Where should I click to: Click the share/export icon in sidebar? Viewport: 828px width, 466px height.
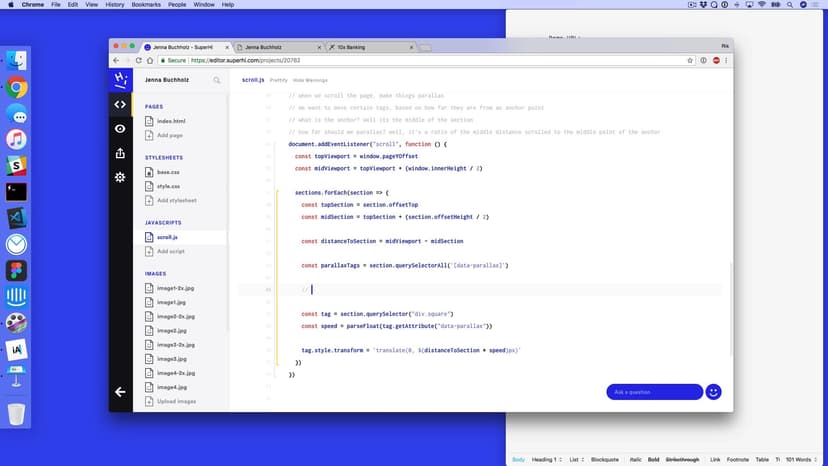(x=120, y=153)
